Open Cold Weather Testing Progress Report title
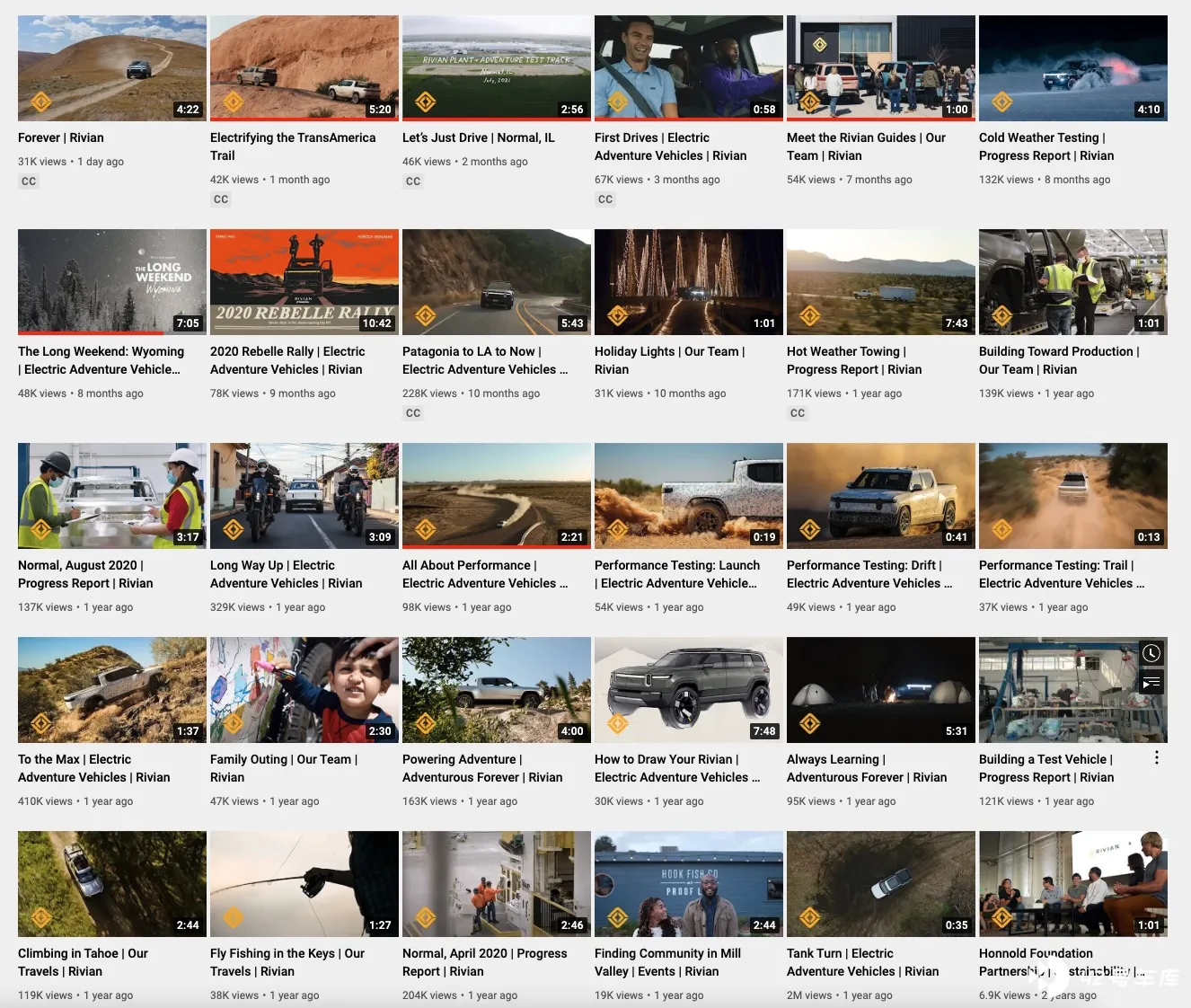 [1046, 146]
